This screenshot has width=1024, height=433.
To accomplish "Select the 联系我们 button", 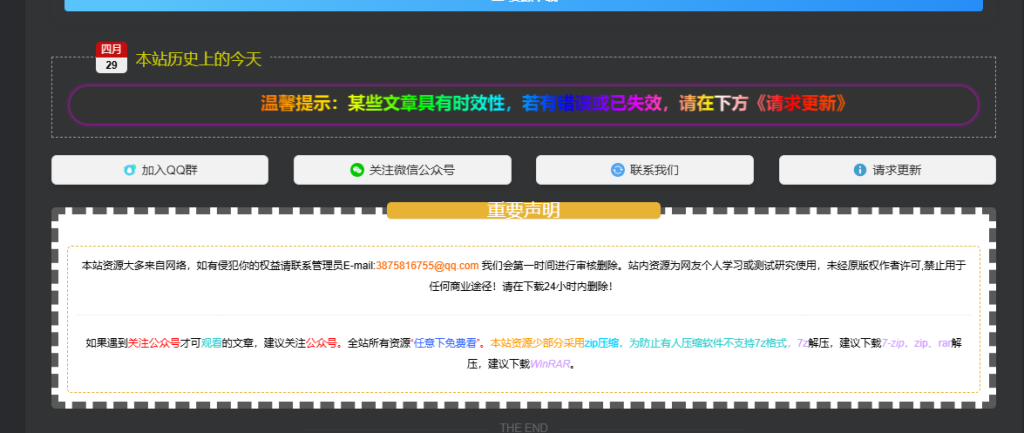I will point(645,170).
